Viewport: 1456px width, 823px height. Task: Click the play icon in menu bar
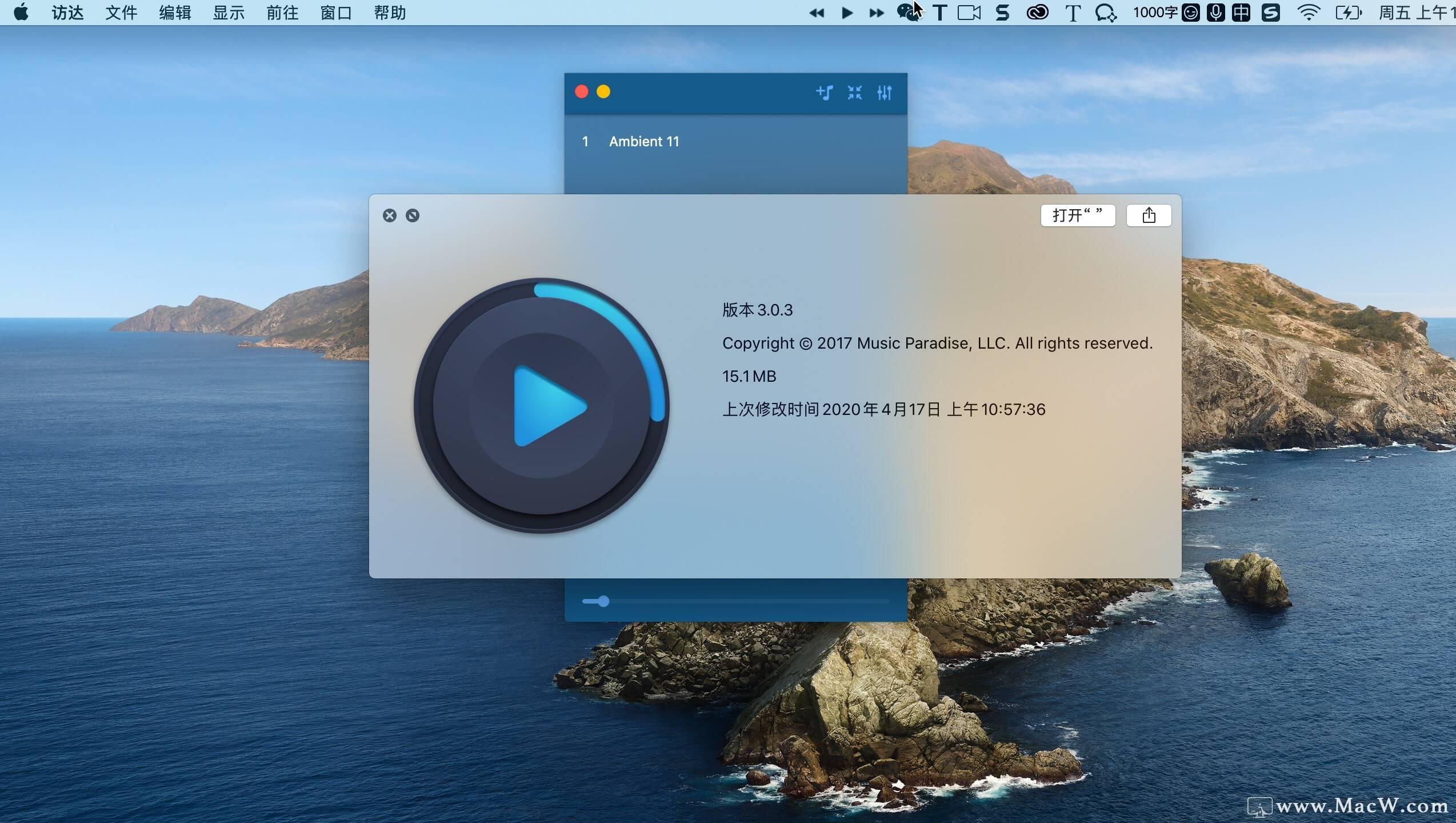(847, 13)
